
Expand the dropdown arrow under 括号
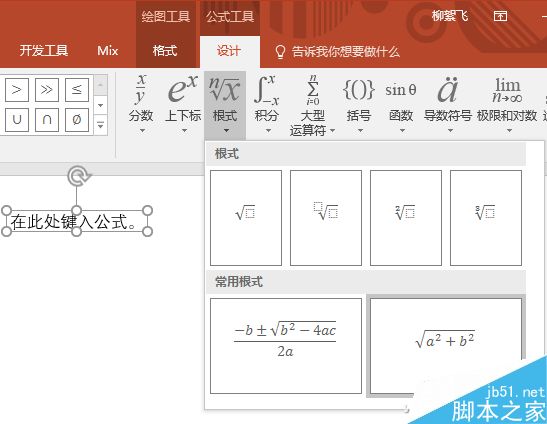(x=360, y=131)
